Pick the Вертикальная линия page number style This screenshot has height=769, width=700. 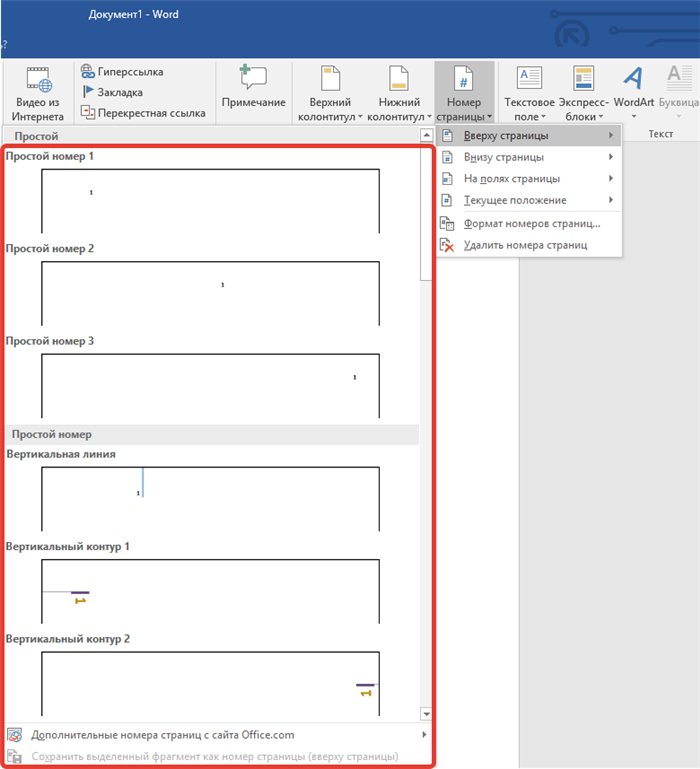[210, 499]
